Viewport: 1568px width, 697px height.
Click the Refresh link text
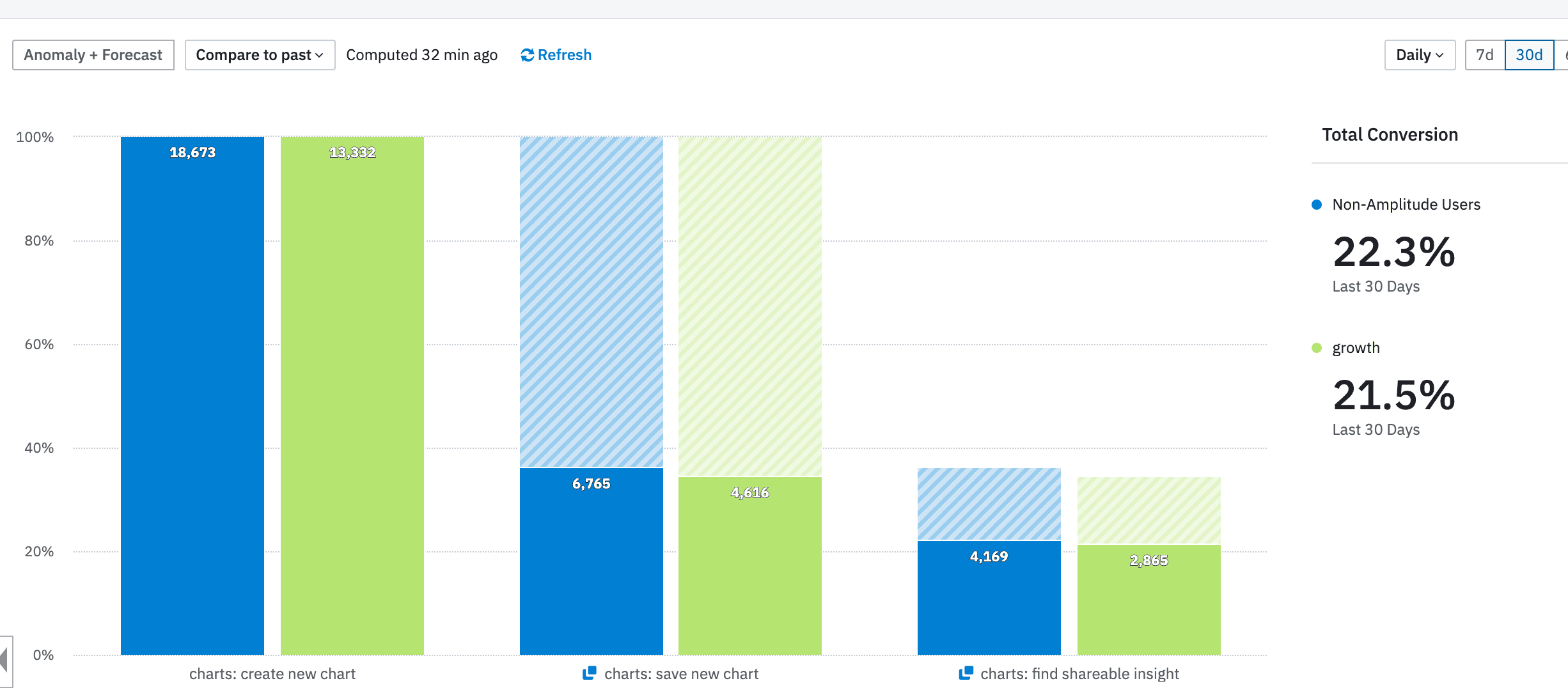(564, 55)
